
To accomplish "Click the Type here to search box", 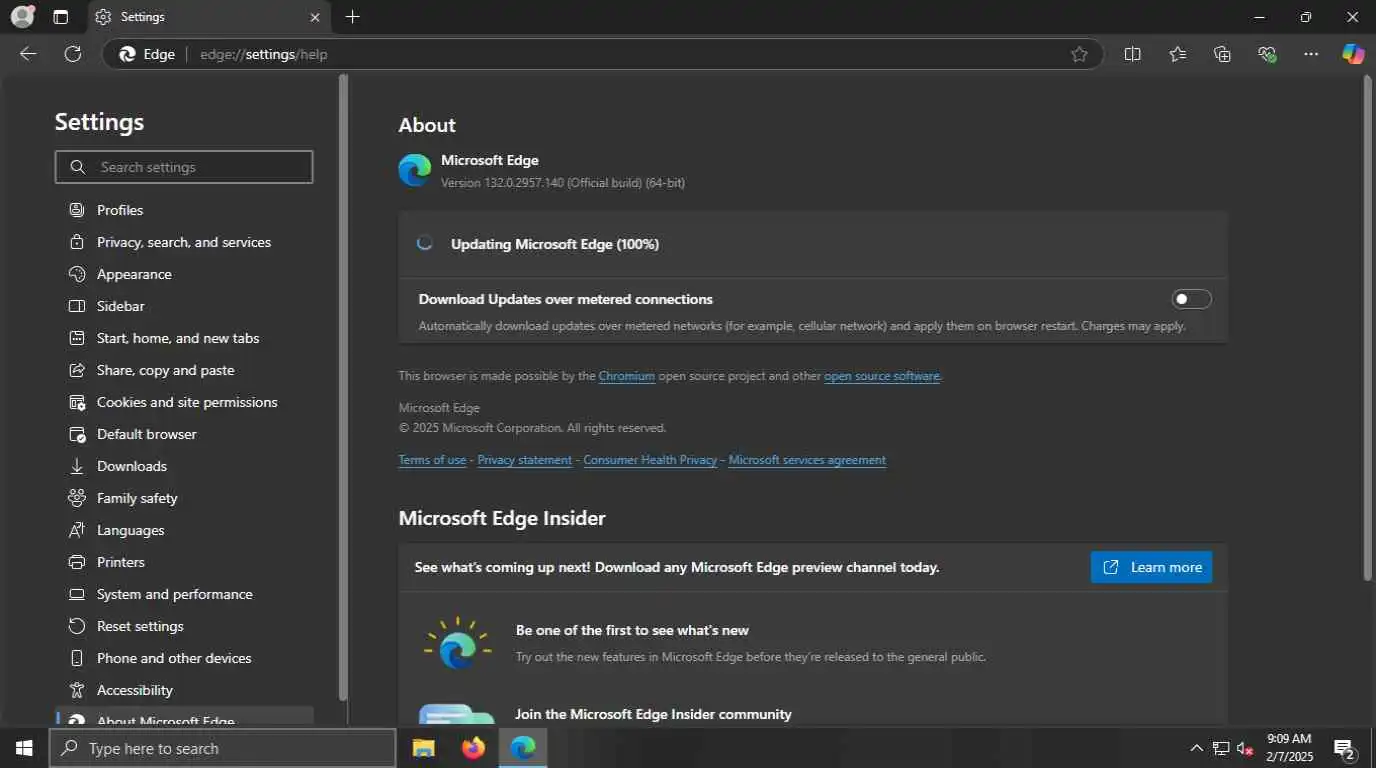I will pos(222,748).
